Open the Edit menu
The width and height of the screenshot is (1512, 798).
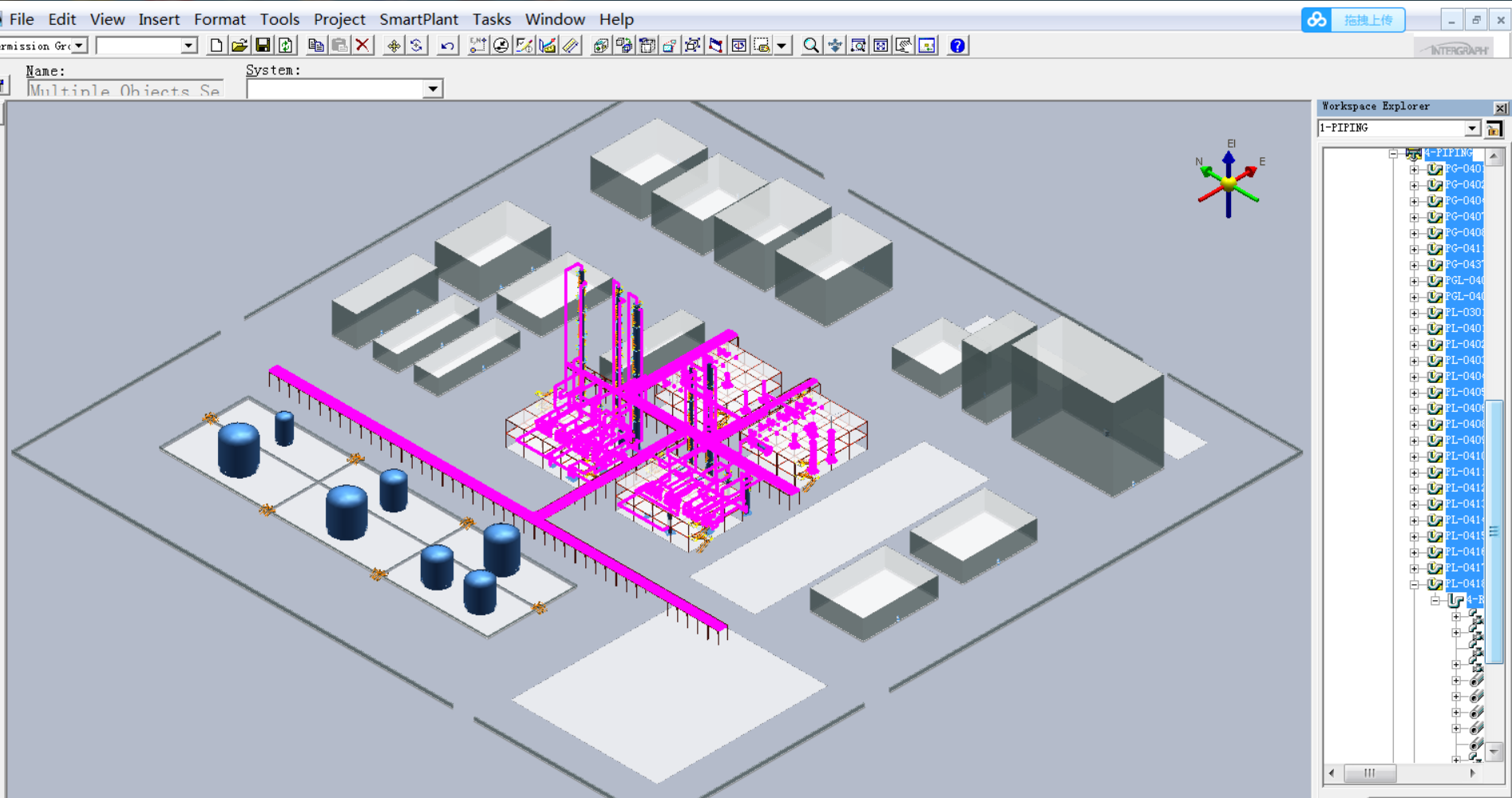pyautogui.click(x=61, y=19)
